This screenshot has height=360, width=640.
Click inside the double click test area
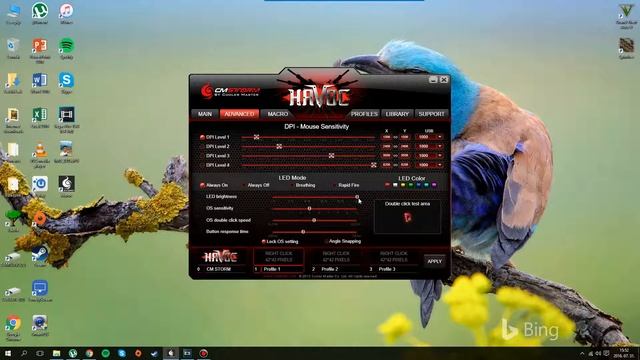click(x=407, y=217)
